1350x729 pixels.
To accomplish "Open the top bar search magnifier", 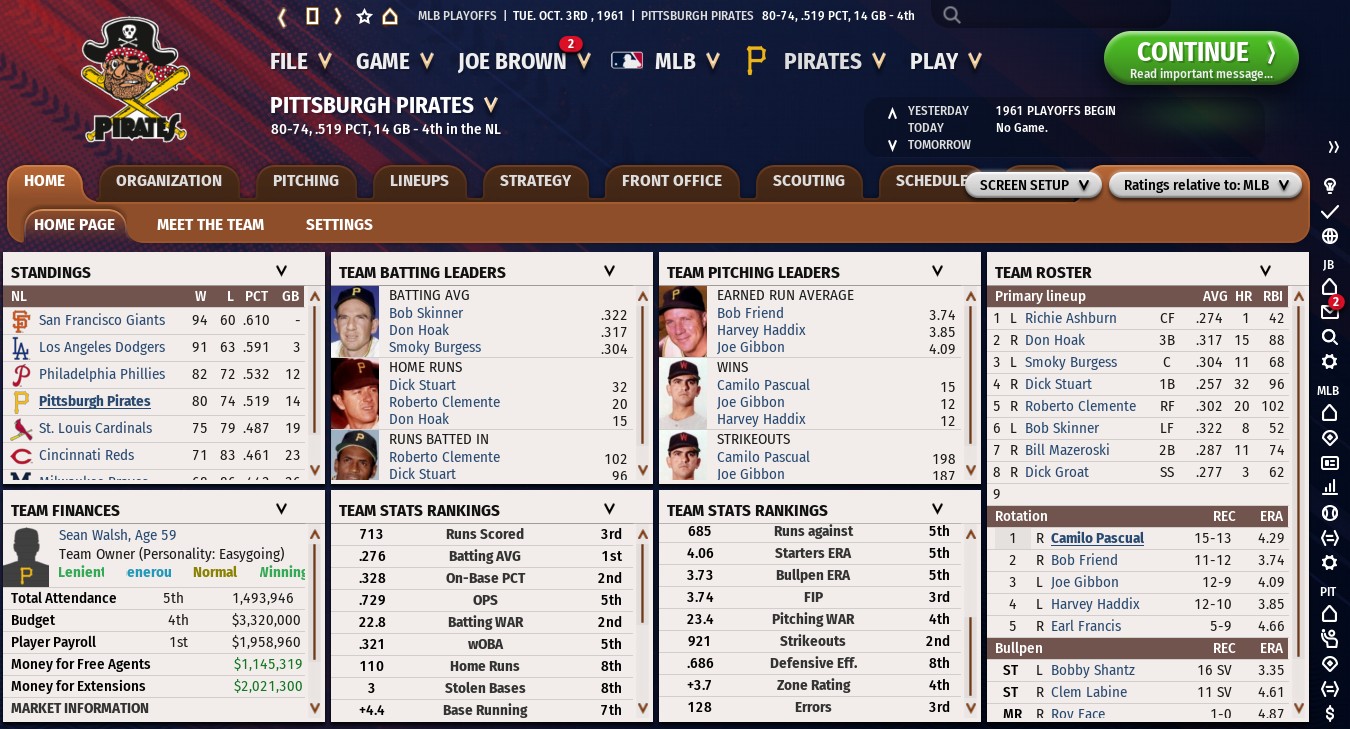I will [x=952, y=15].
